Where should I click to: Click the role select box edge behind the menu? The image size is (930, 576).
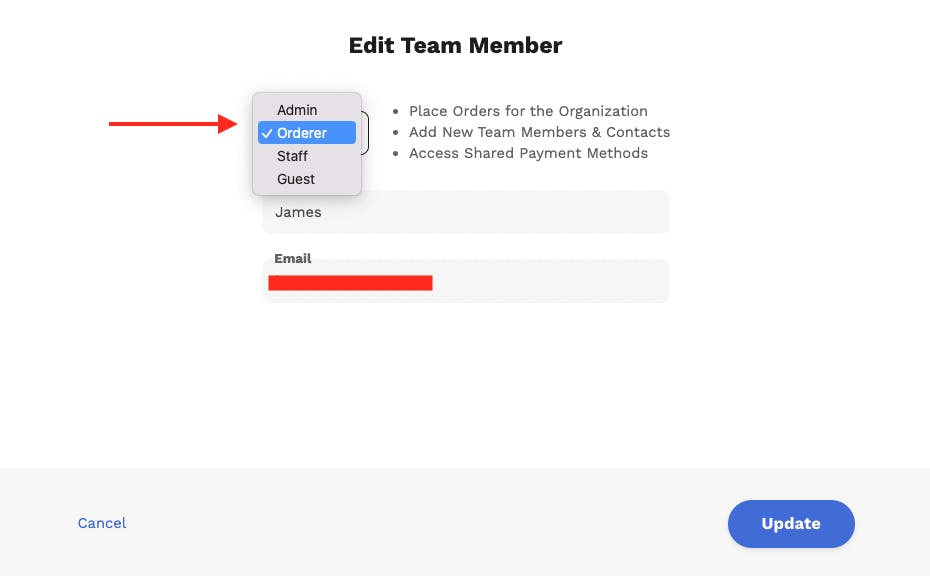(366, 133)
